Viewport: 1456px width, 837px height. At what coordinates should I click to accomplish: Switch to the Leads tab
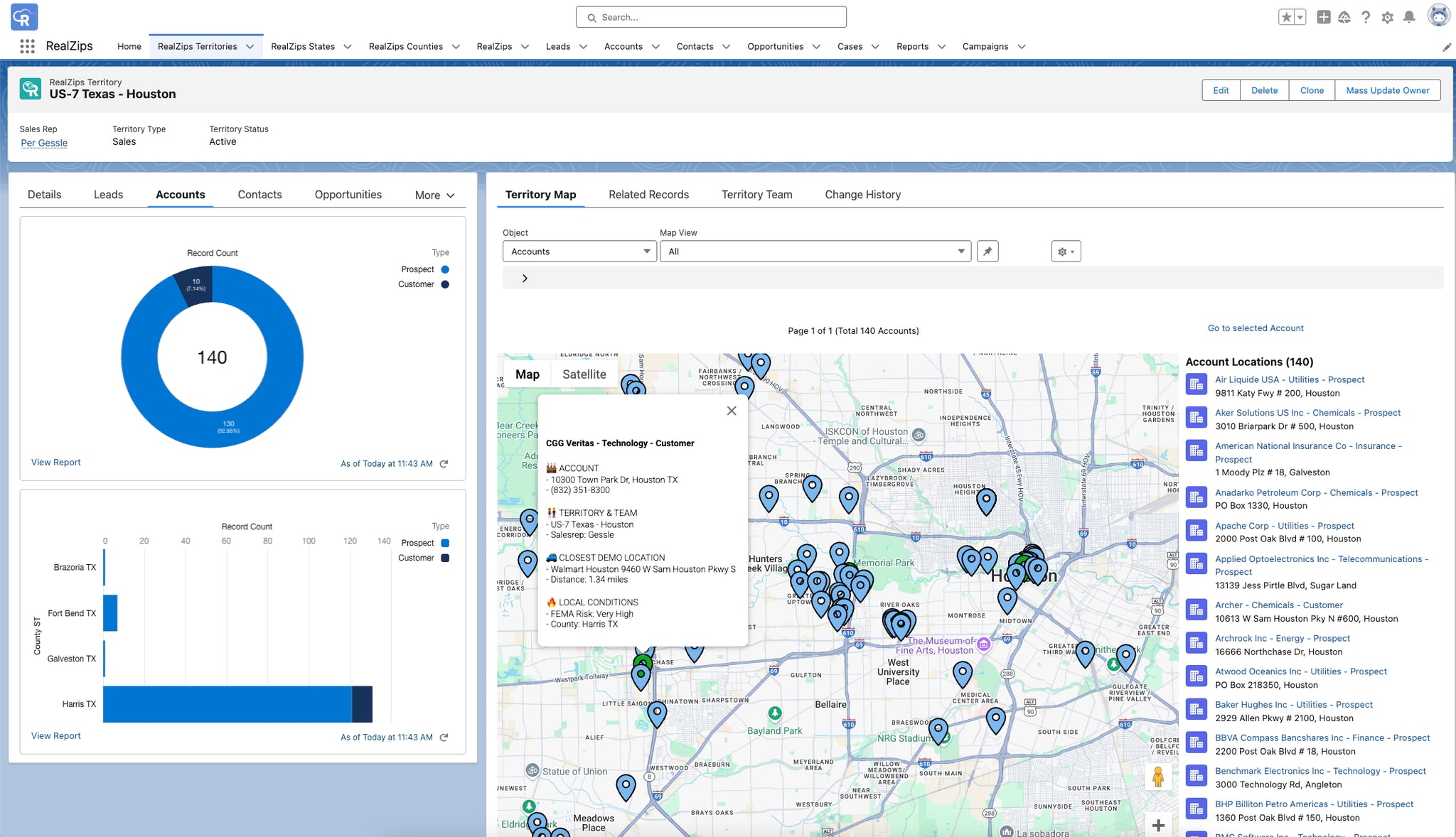(x=108, y=195)
